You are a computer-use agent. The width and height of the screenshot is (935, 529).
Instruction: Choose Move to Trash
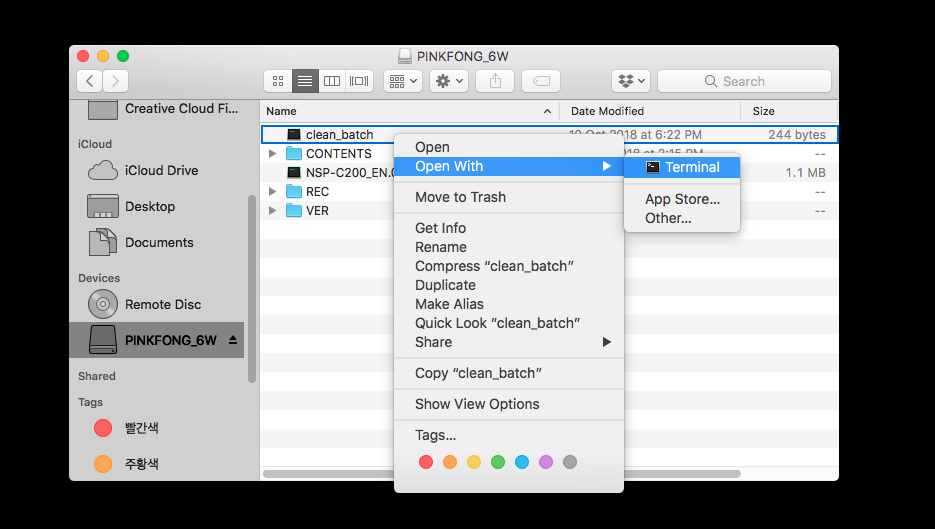[509, 197]
